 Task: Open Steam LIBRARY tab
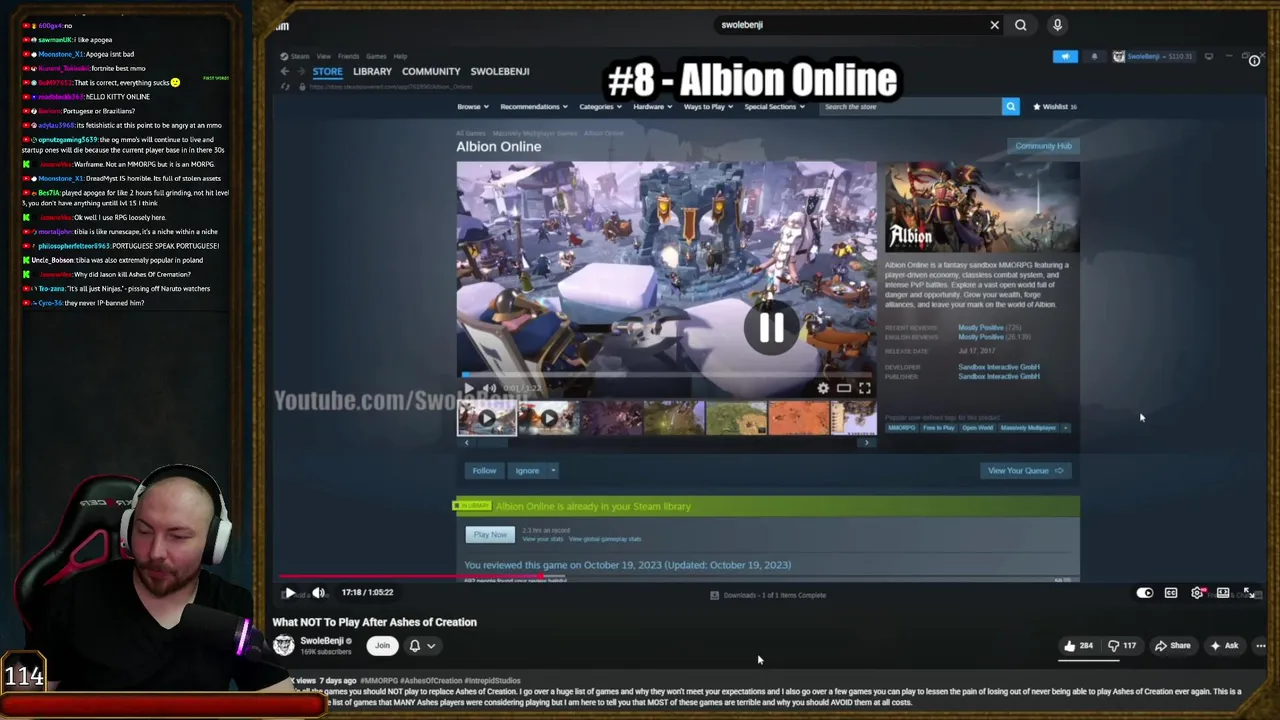(x=372, y=72)
